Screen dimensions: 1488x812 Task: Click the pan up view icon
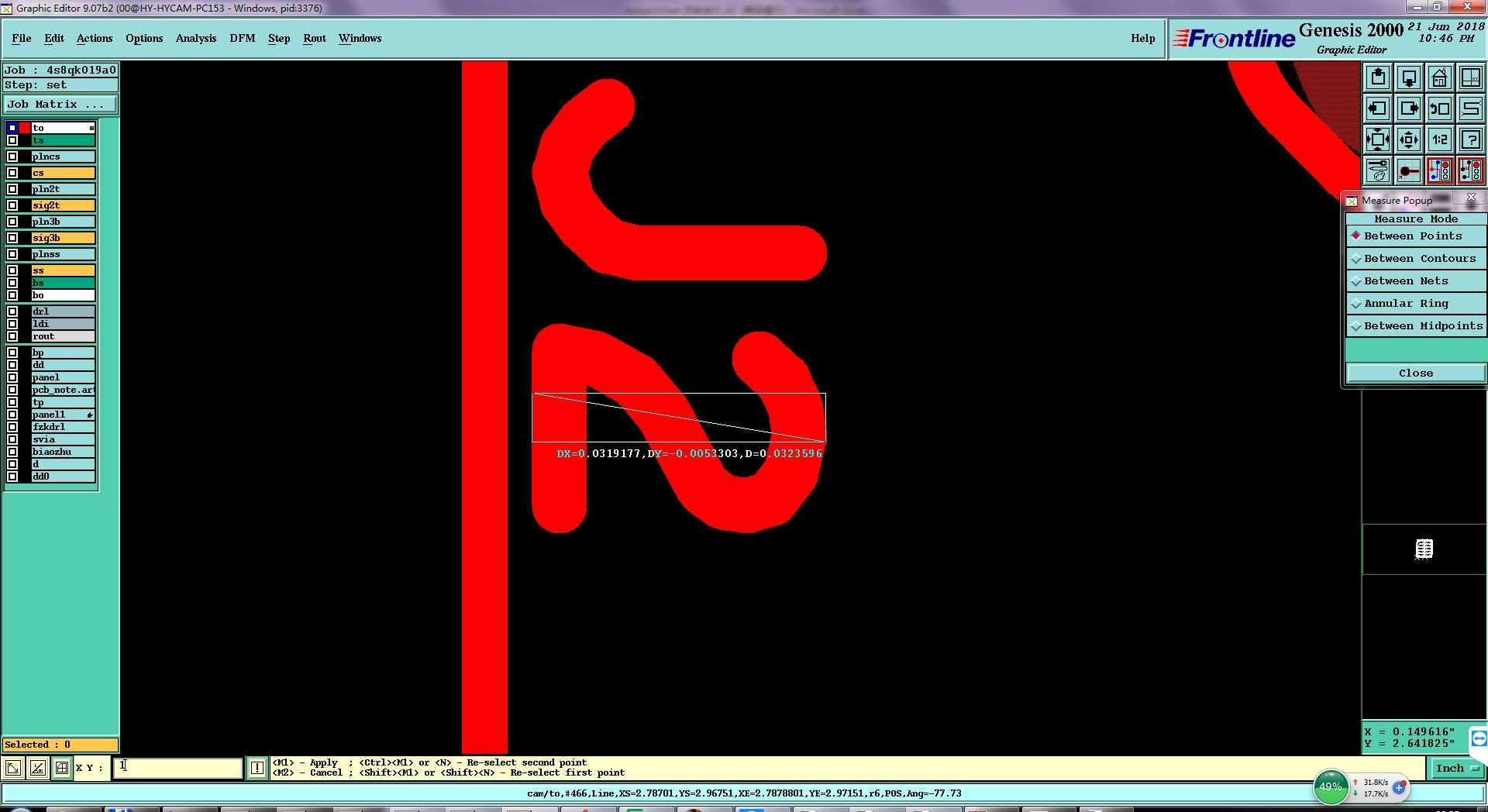pos(1378,77)
